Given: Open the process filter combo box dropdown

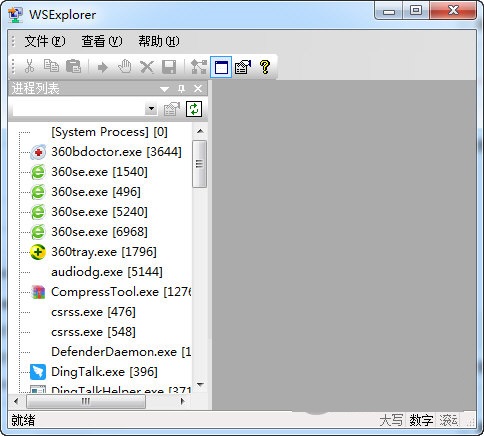Looking at the screenshot, I should click(151, 109).
